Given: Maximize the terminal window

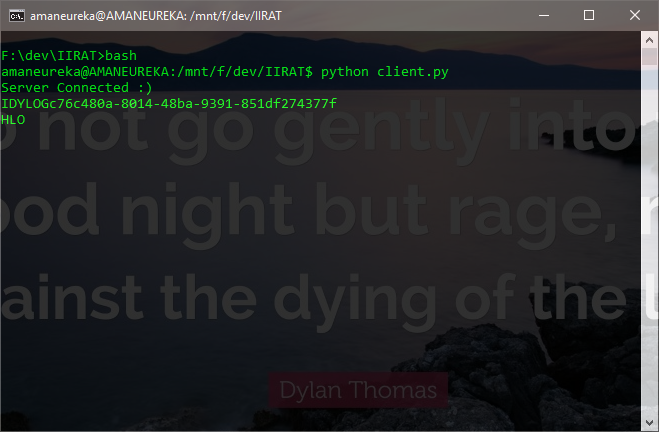Looking at the screenshot, I should click(589, 16).
